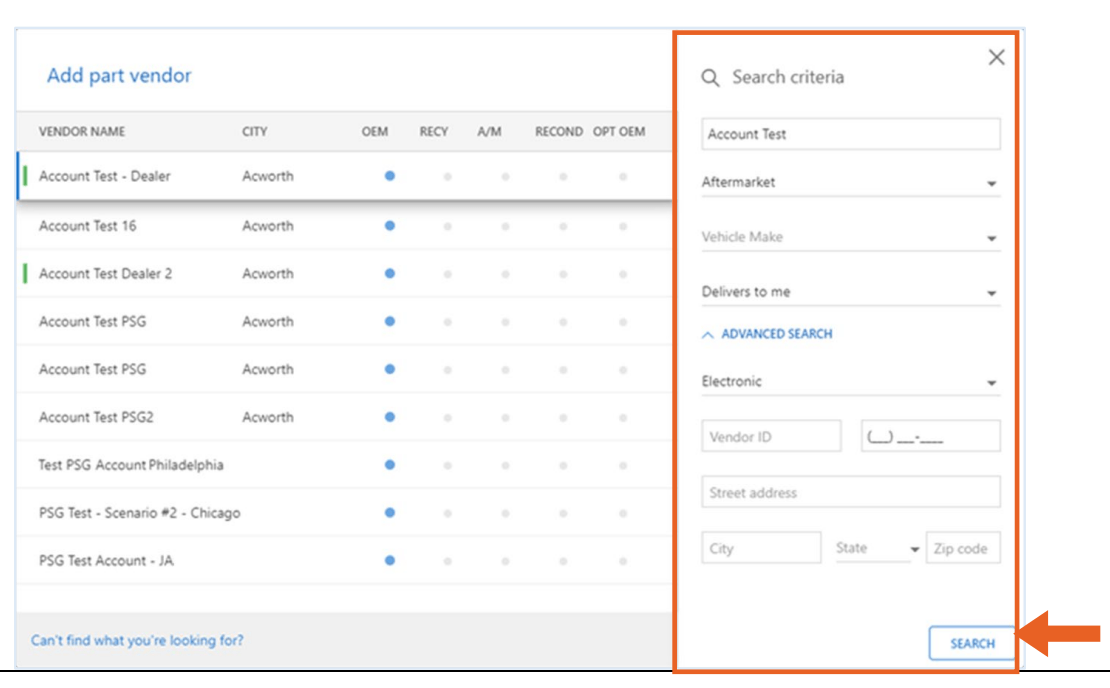Open the Delivers to me dropdown
Viewport: 1110px width, 688px height.
point(850,292)
